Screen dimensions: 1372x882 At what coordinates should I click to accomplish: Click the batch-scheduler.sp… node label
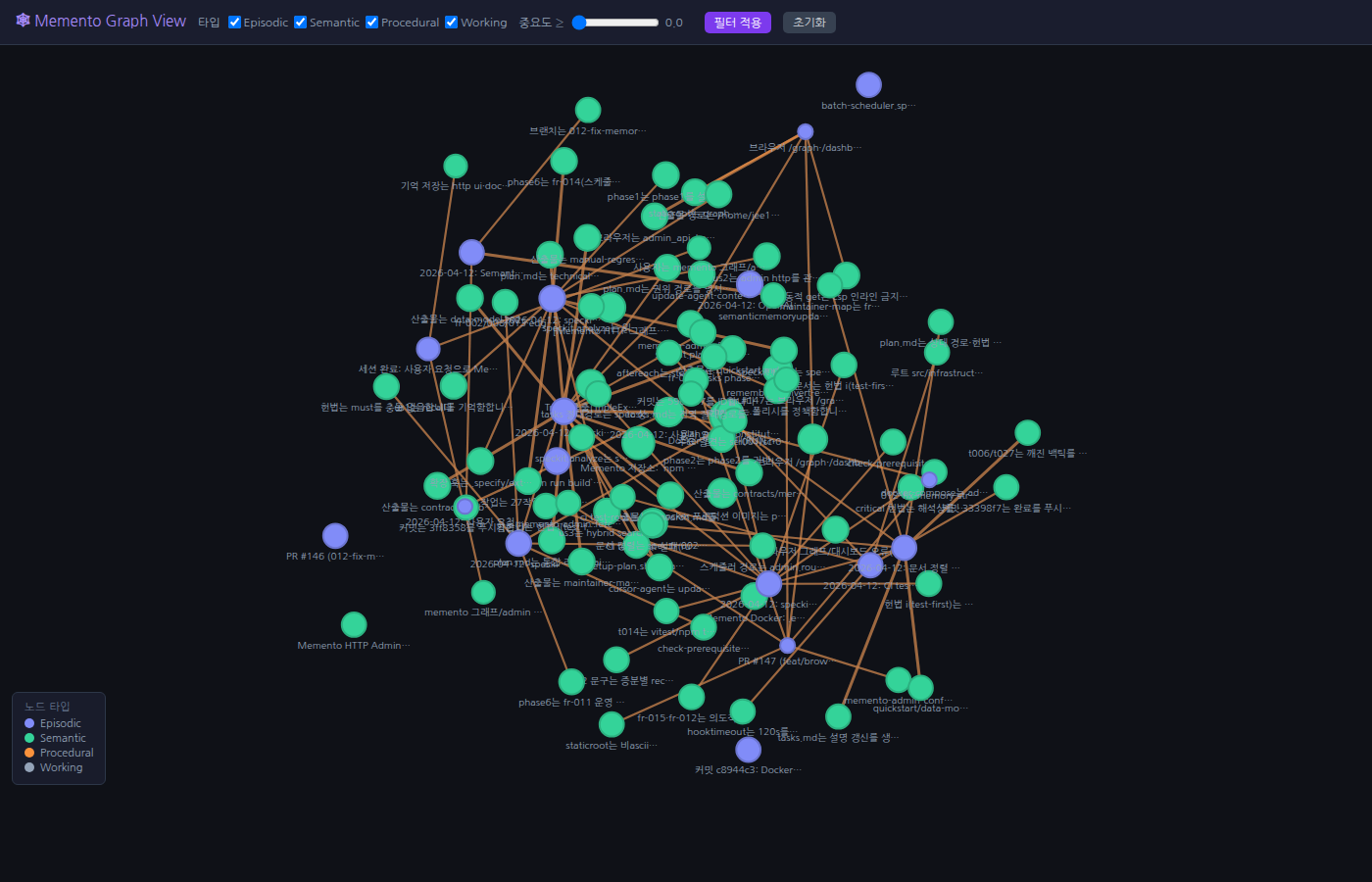click(868, 106)
